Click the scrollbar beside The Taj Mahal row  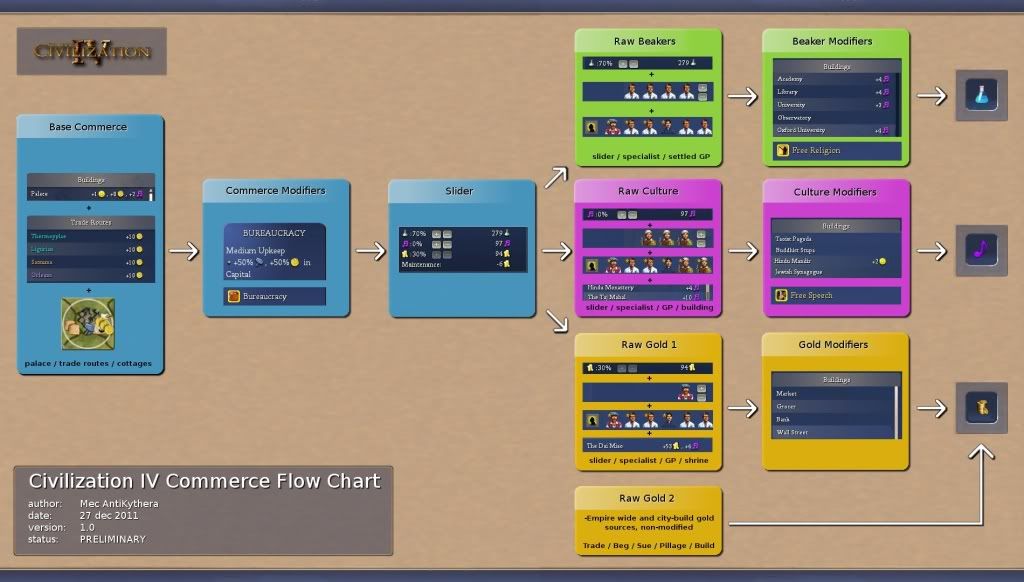click(x=708, y=292)
